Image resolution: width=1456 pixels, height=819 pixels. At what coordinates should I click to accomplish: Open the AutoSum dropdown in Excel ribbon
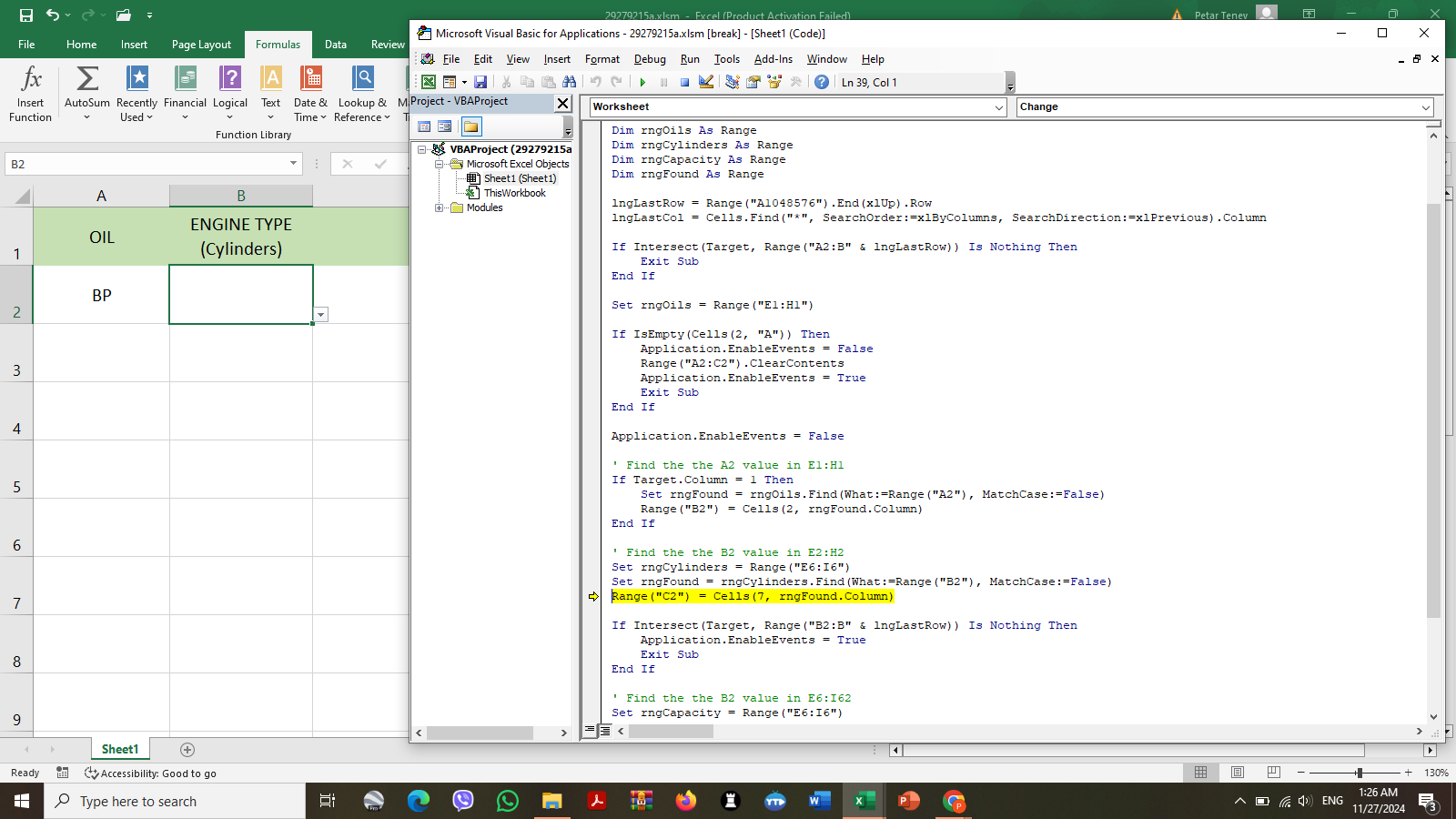(x=87, y=117)
